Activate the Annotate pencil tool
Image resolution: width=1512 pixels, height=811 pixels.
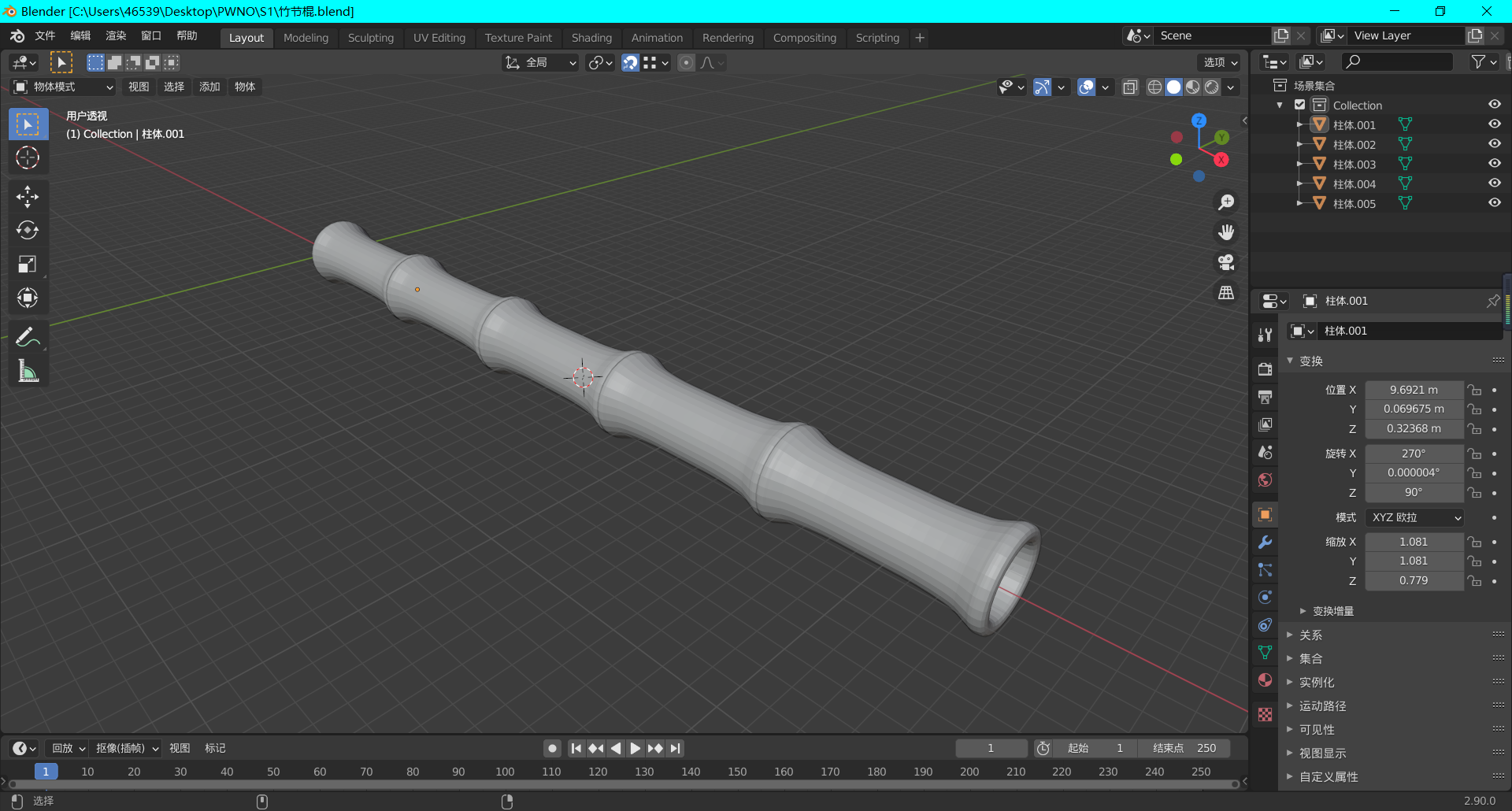28,337
